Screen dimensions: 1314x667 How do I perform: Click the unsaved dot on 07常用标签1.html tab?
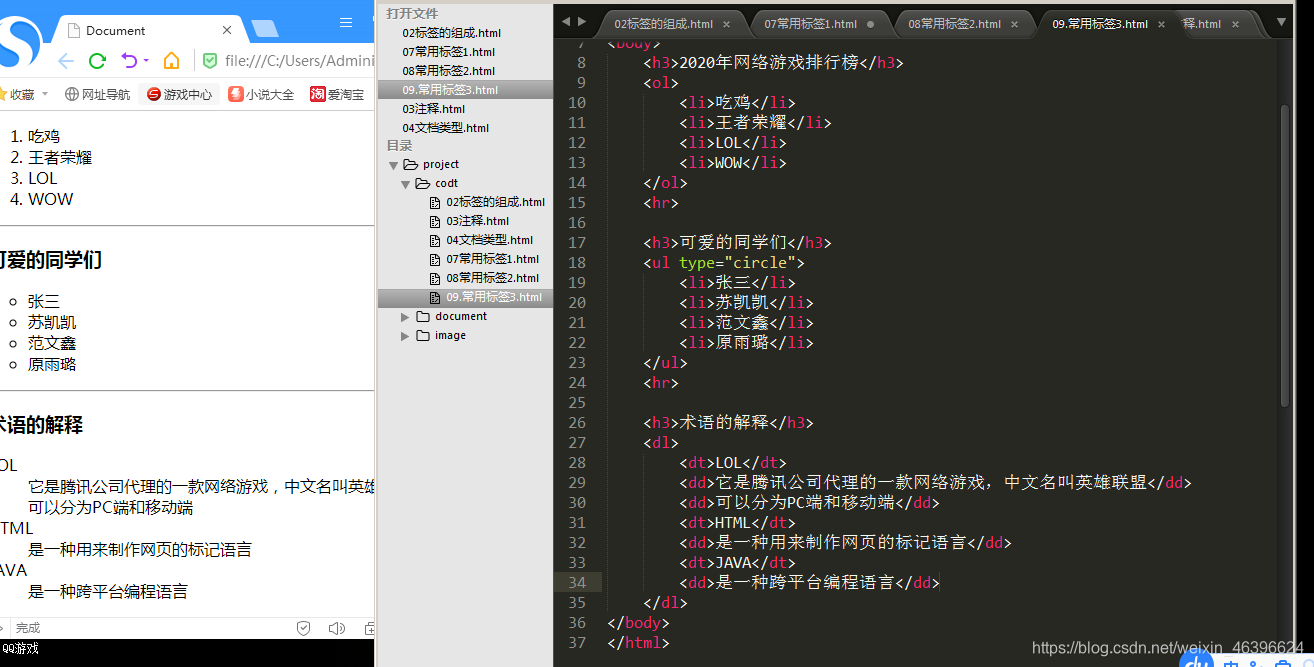coord(870,24)
